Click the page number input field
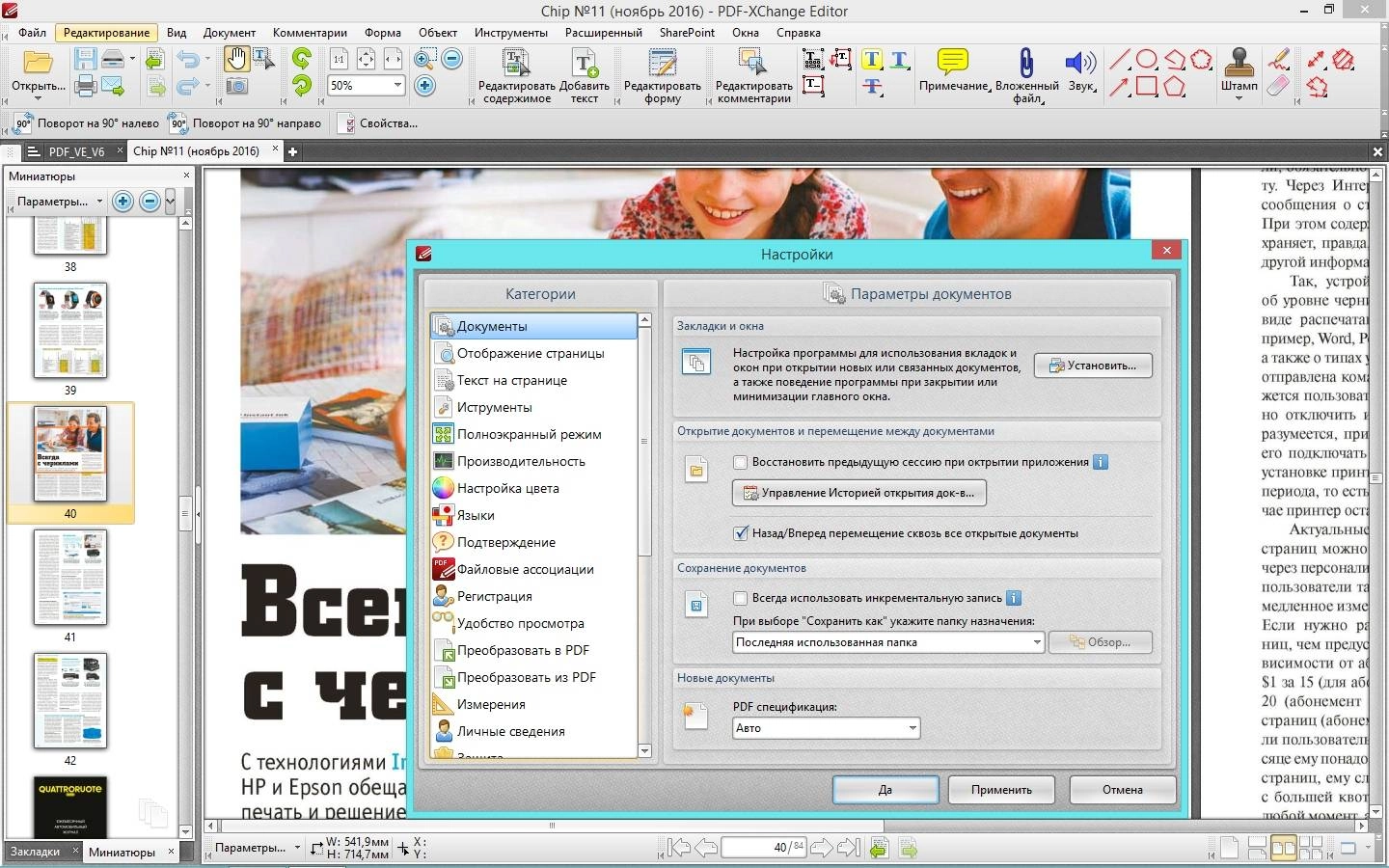 tap(764, 848)
